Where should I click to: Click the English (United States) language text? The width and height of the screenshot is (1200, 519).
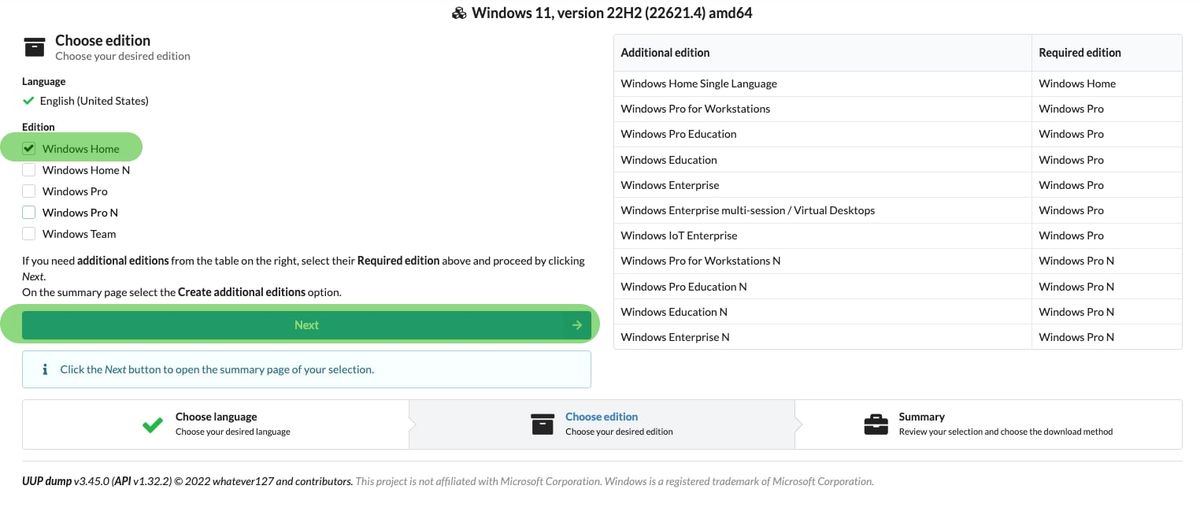point(94,101)
